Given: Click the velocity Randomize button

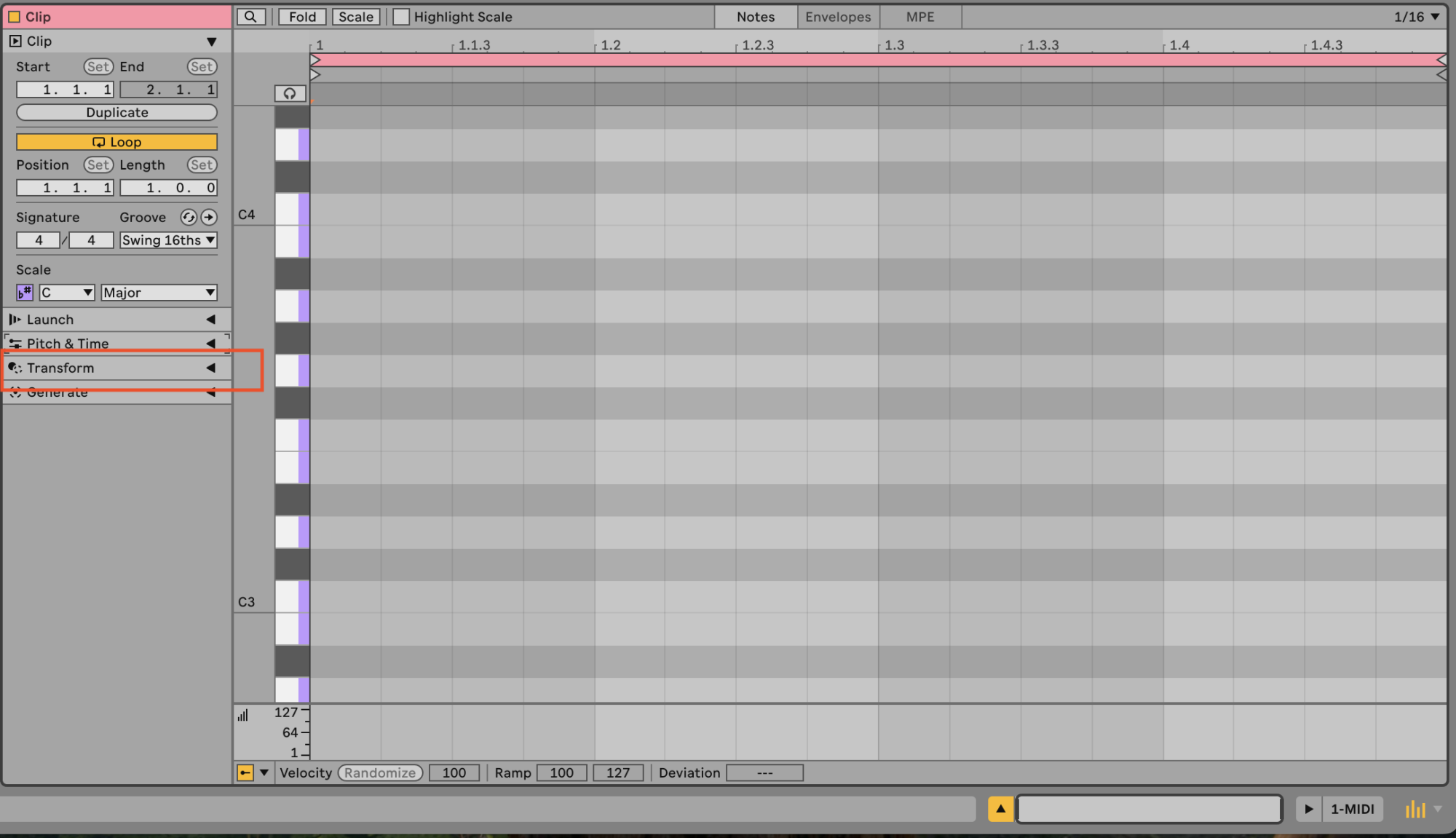Looking at the screenshot, I should point(380,772).
